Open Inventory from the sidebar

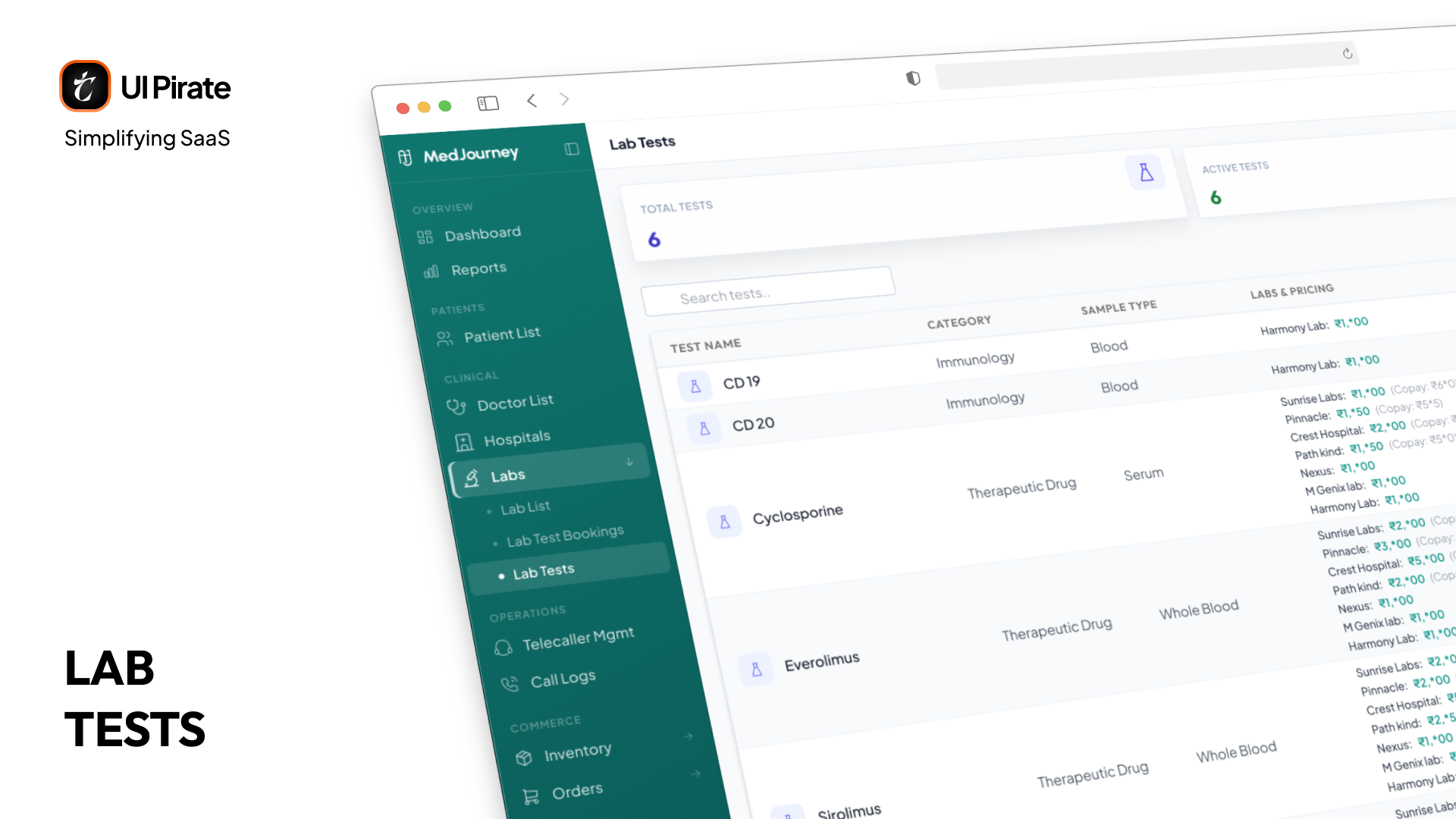click(577, 752)
